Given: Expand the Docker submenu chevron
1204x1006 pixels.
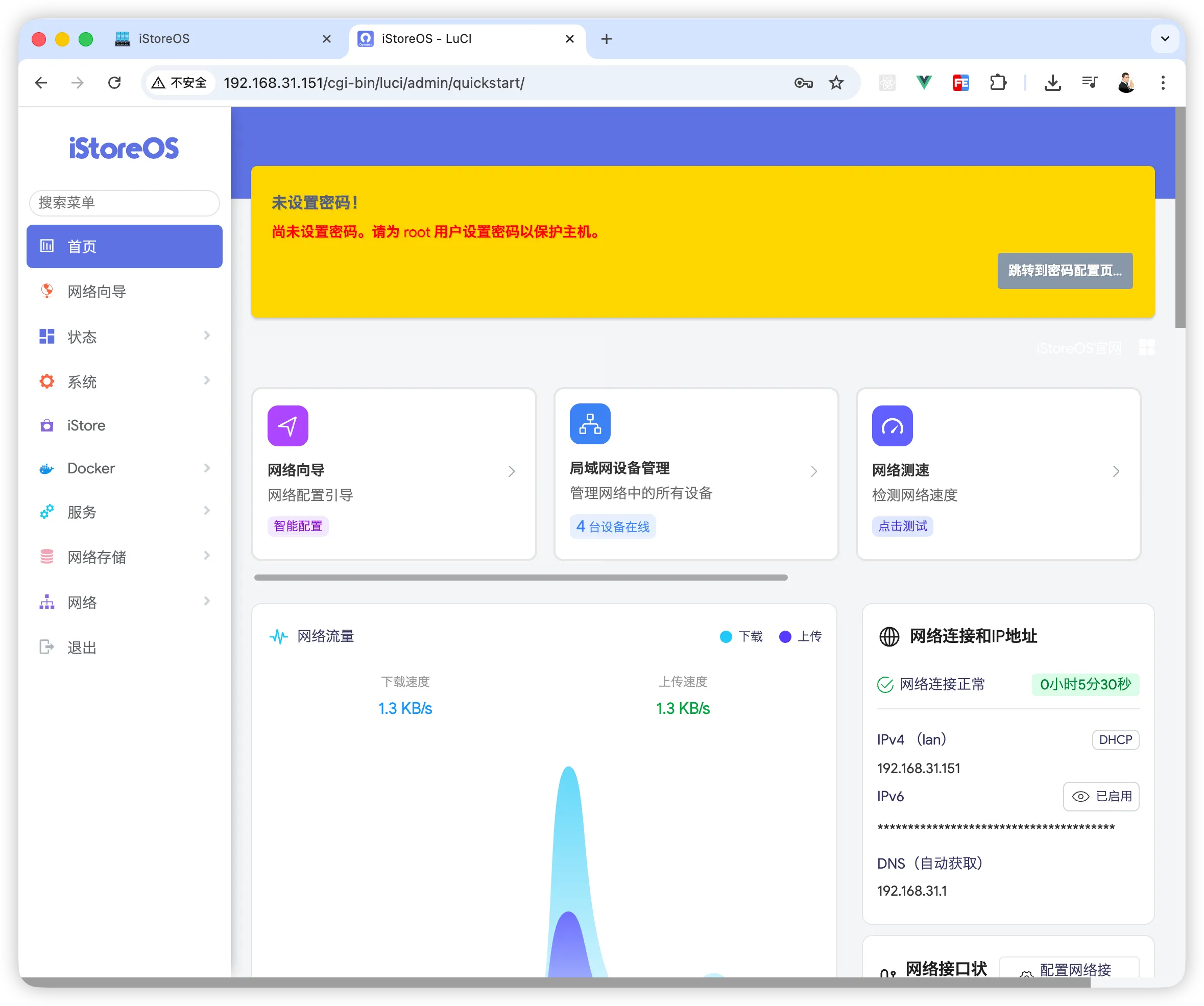Looking at the screenshot, I should 207,468.
